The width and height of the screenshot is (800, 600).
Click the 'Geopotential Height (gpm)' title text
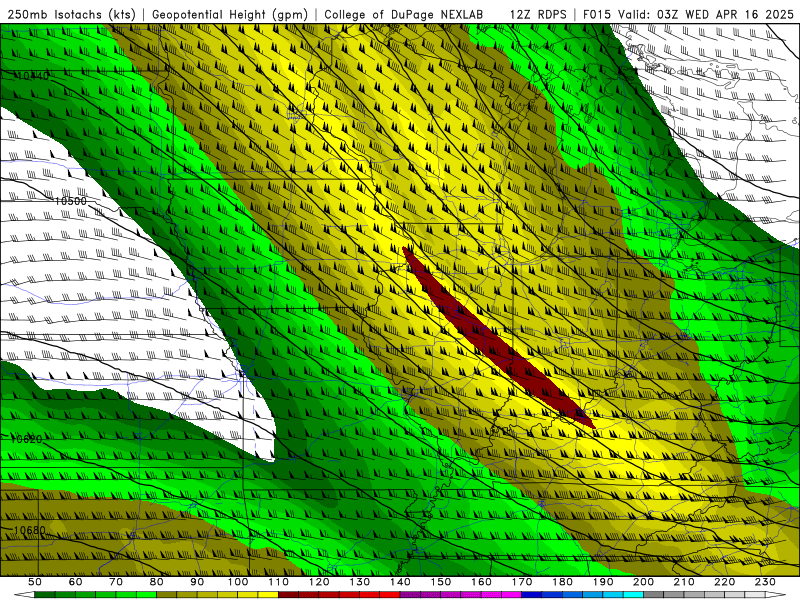point(230,14)
